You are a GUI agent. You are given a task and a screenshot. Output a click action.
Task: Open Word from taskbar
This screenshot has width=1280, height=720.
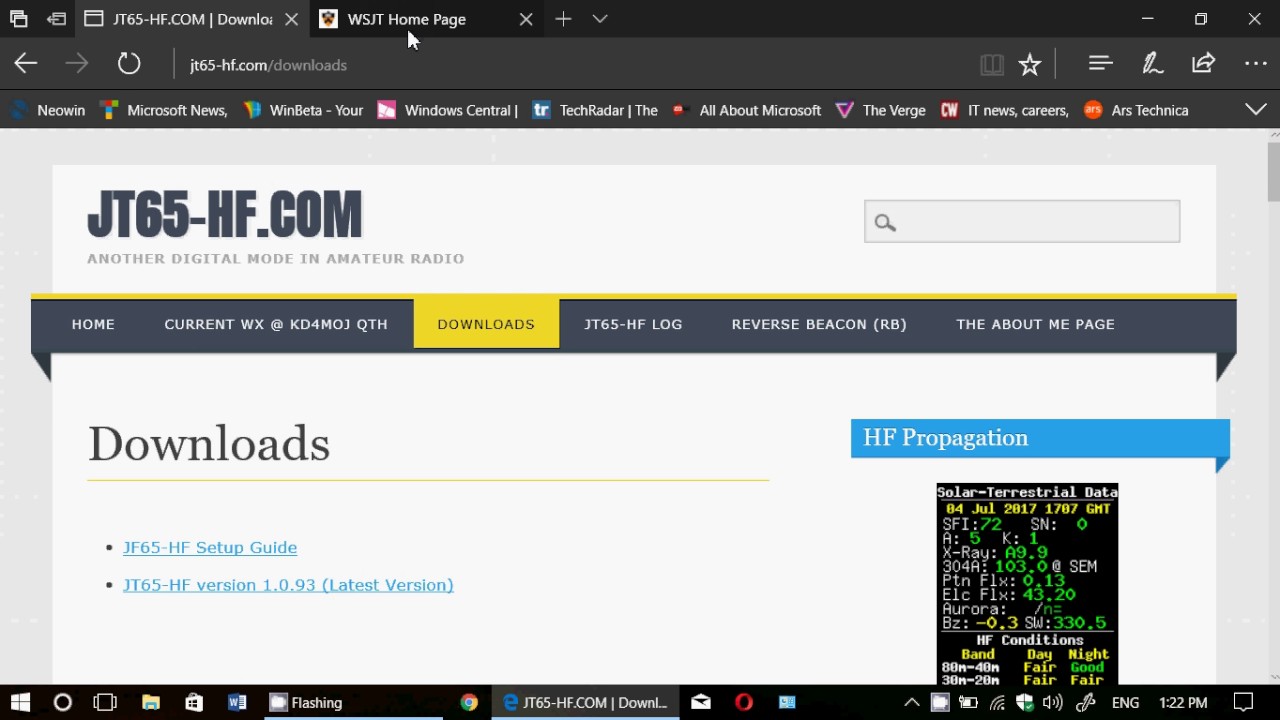237,702
